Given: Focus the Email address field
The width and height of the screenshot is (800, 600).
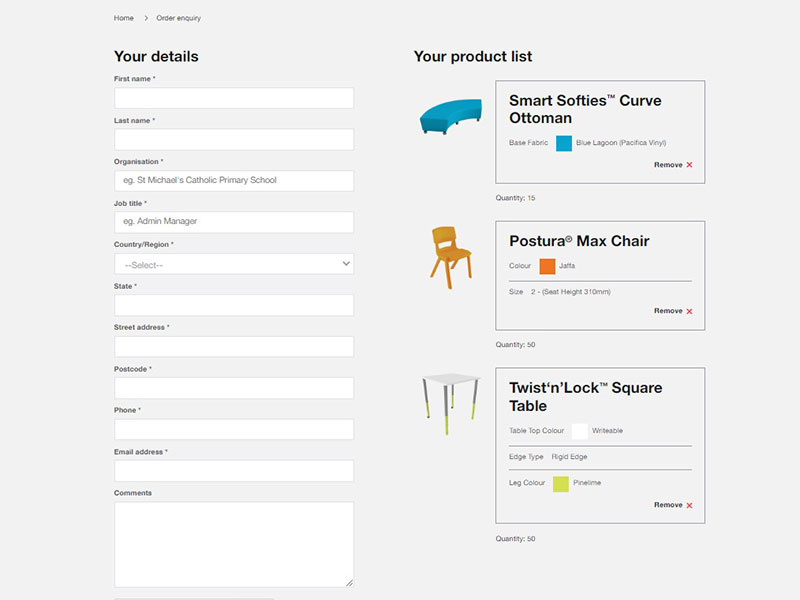Looking at the screenshot, I should click(234, 471).
